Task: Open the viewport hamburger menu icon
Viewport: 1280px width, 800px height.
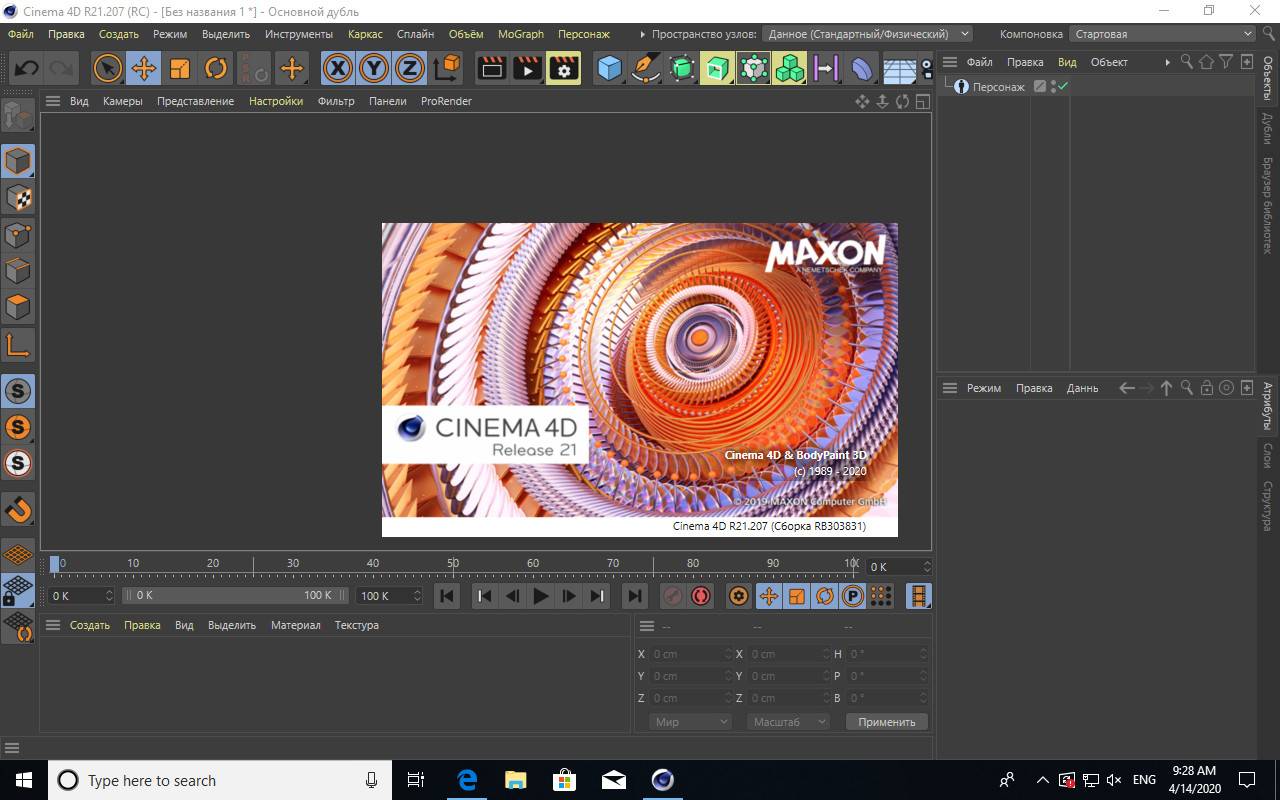Action: pyautogui.click(x=53, y=101)
